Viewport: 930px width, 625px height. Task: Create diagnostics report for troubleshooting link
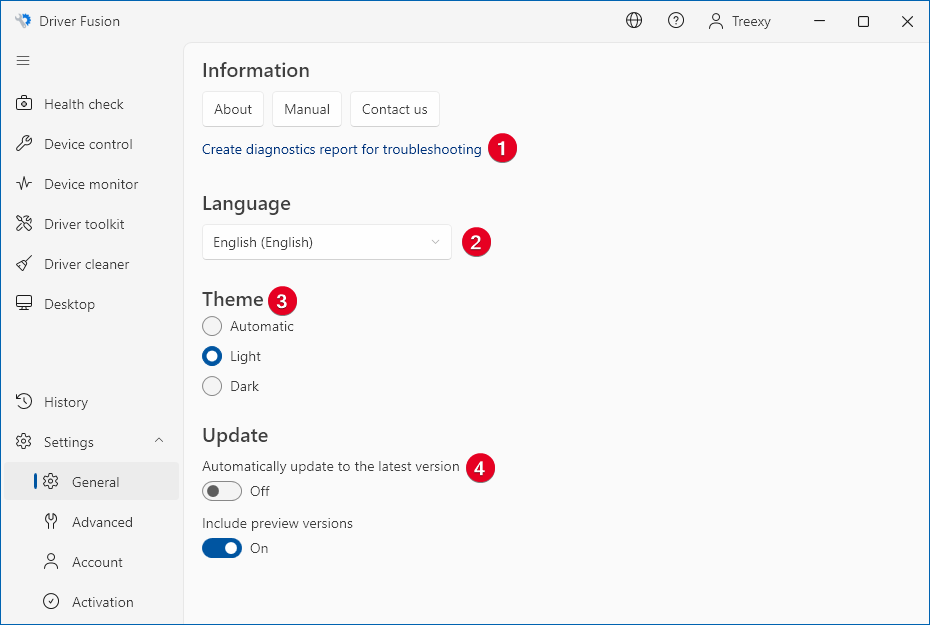(x=342, y=149)
